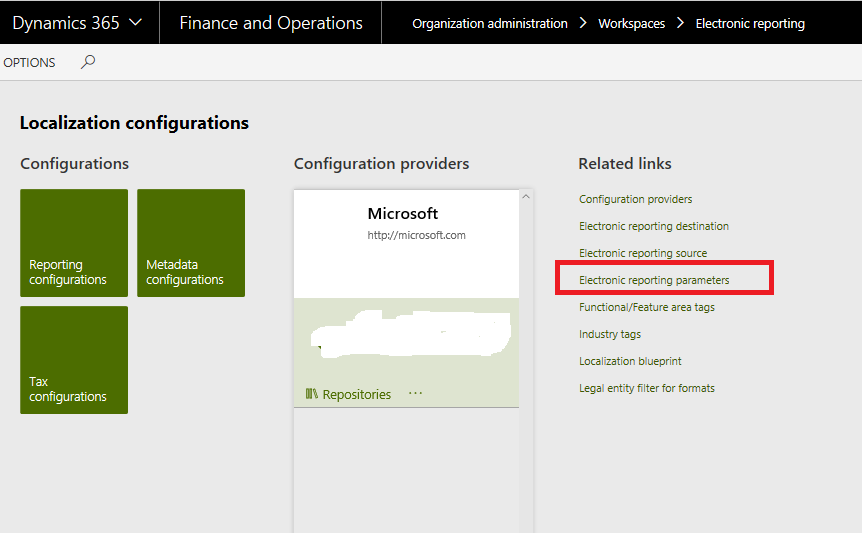Open the Tax configurations tile
This screenshot has height=533, width=867.
74,360
